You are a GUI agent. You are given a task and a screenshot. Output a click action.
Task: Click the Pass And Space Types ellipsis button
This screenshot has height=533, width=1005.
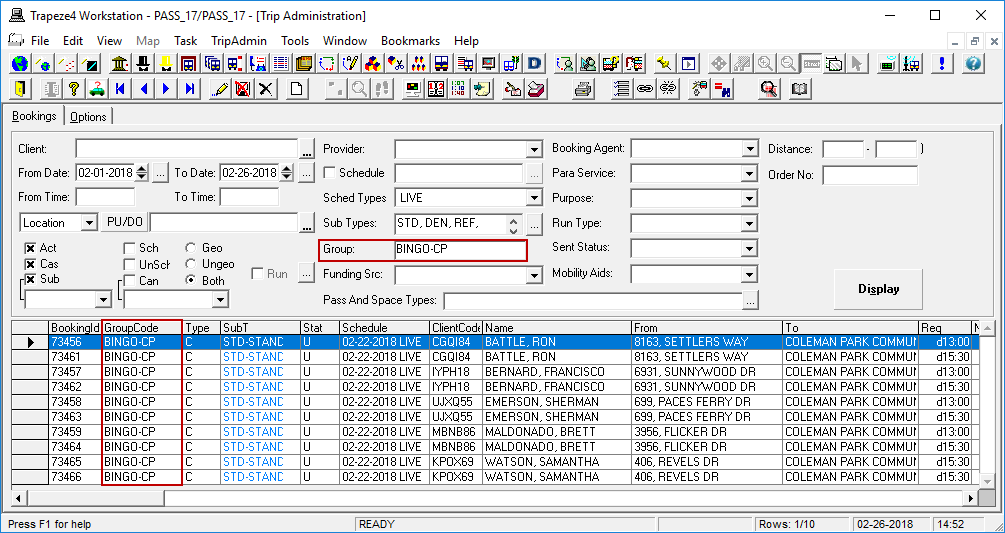click(x=751, y=300)
